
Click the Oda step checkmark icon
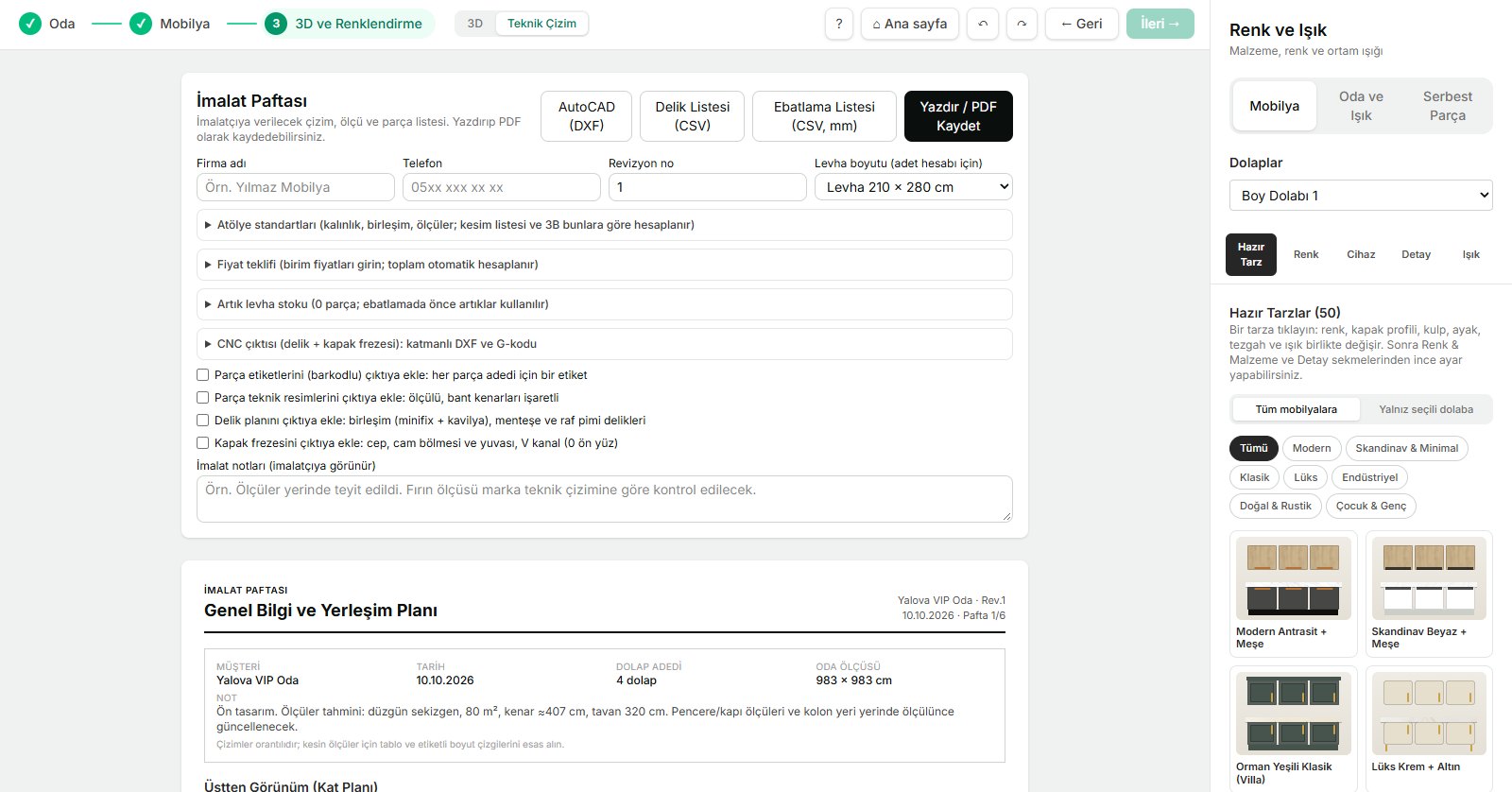(30, 24)
